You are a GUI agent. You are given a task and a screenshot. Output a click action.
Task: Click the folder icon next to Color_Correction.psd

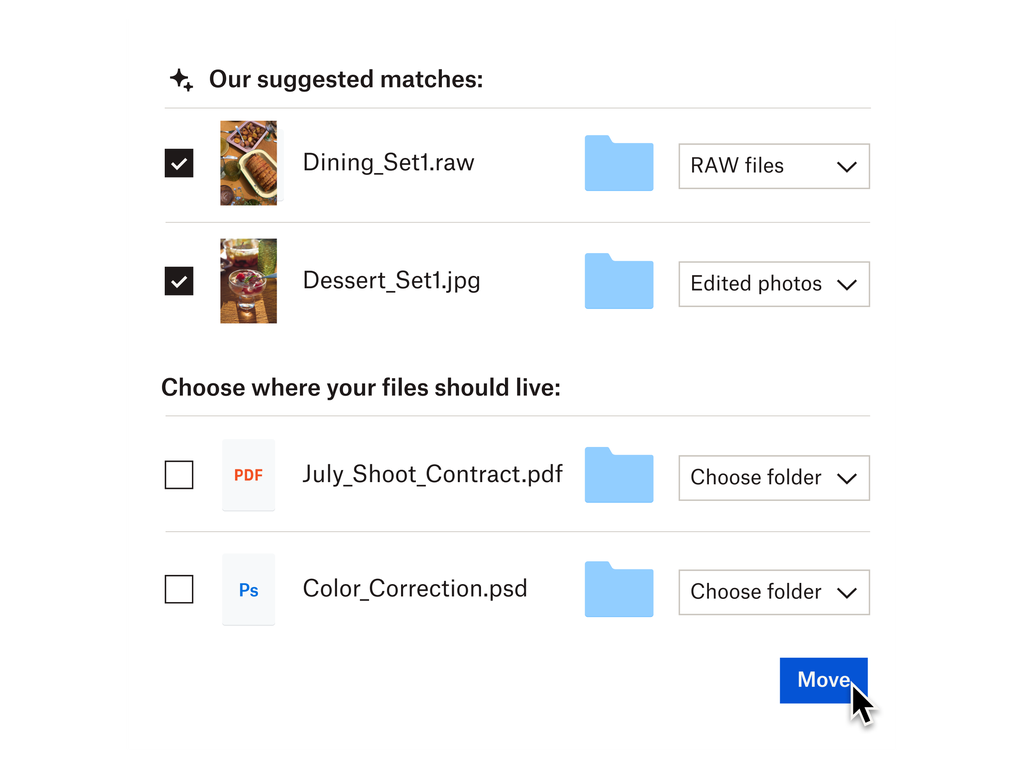pyautogui.click(x=618, y=591)
